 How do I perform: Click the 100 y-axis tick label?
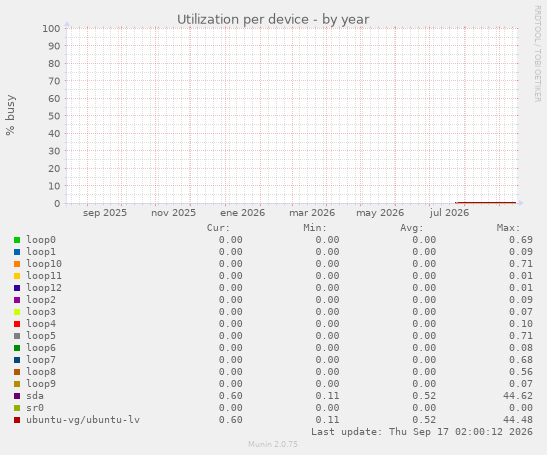(51, 28)
